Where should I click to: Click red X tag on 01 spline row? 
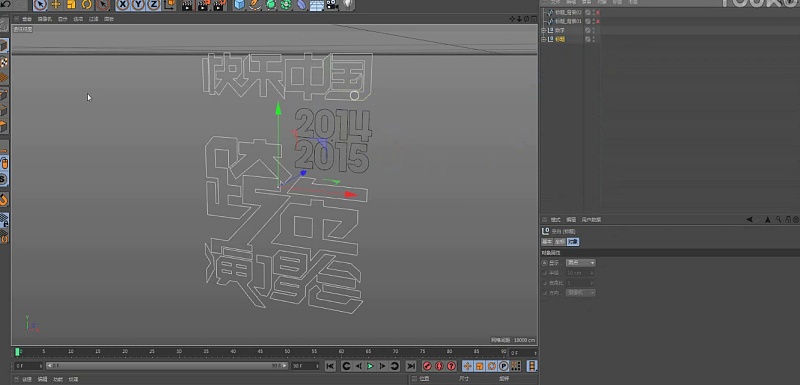pyautogui.click(x=598, y=21)
